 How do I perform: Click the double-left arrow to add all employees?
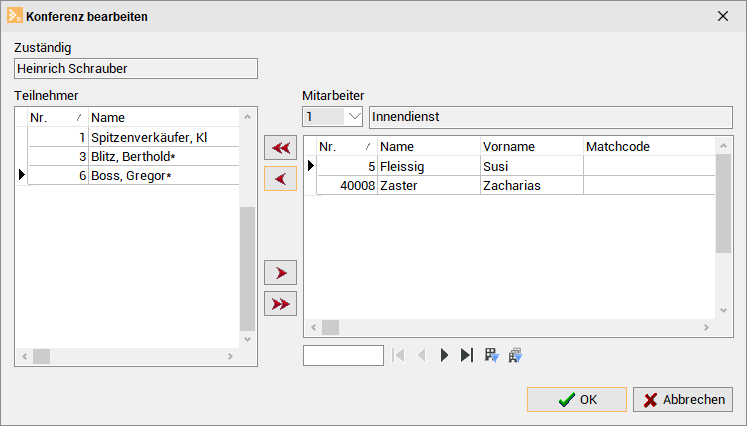tap(281, 148)
